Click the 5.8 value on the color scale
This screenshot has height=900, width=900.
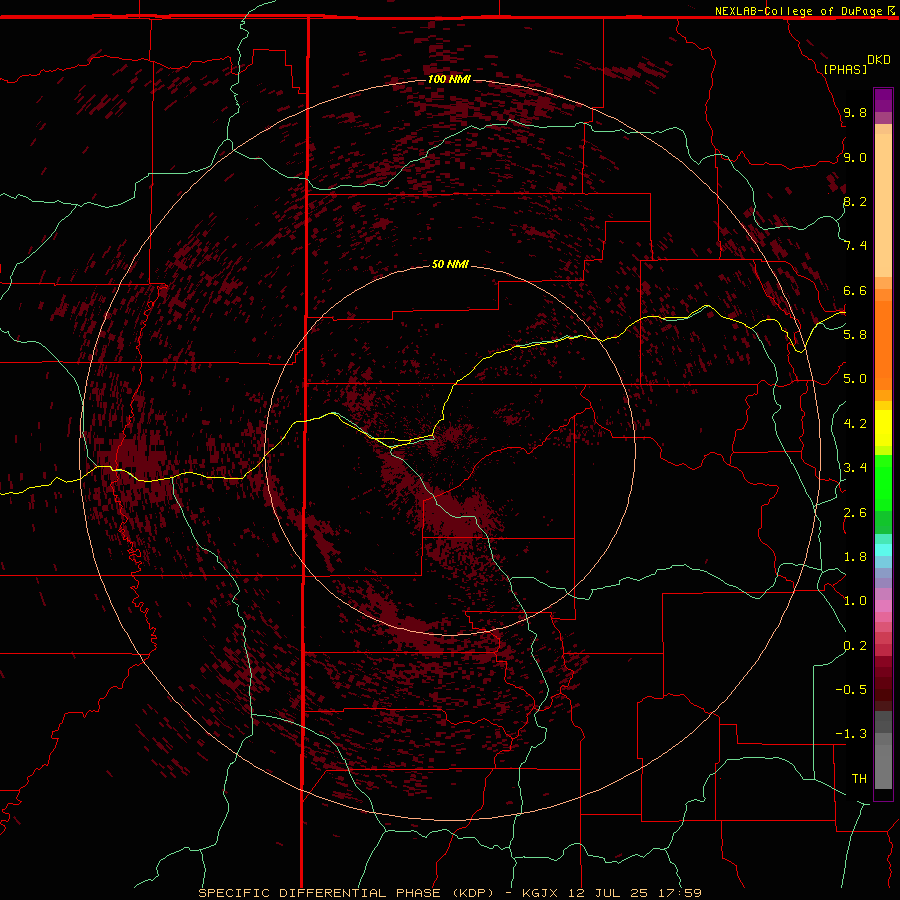click(855, 334)
